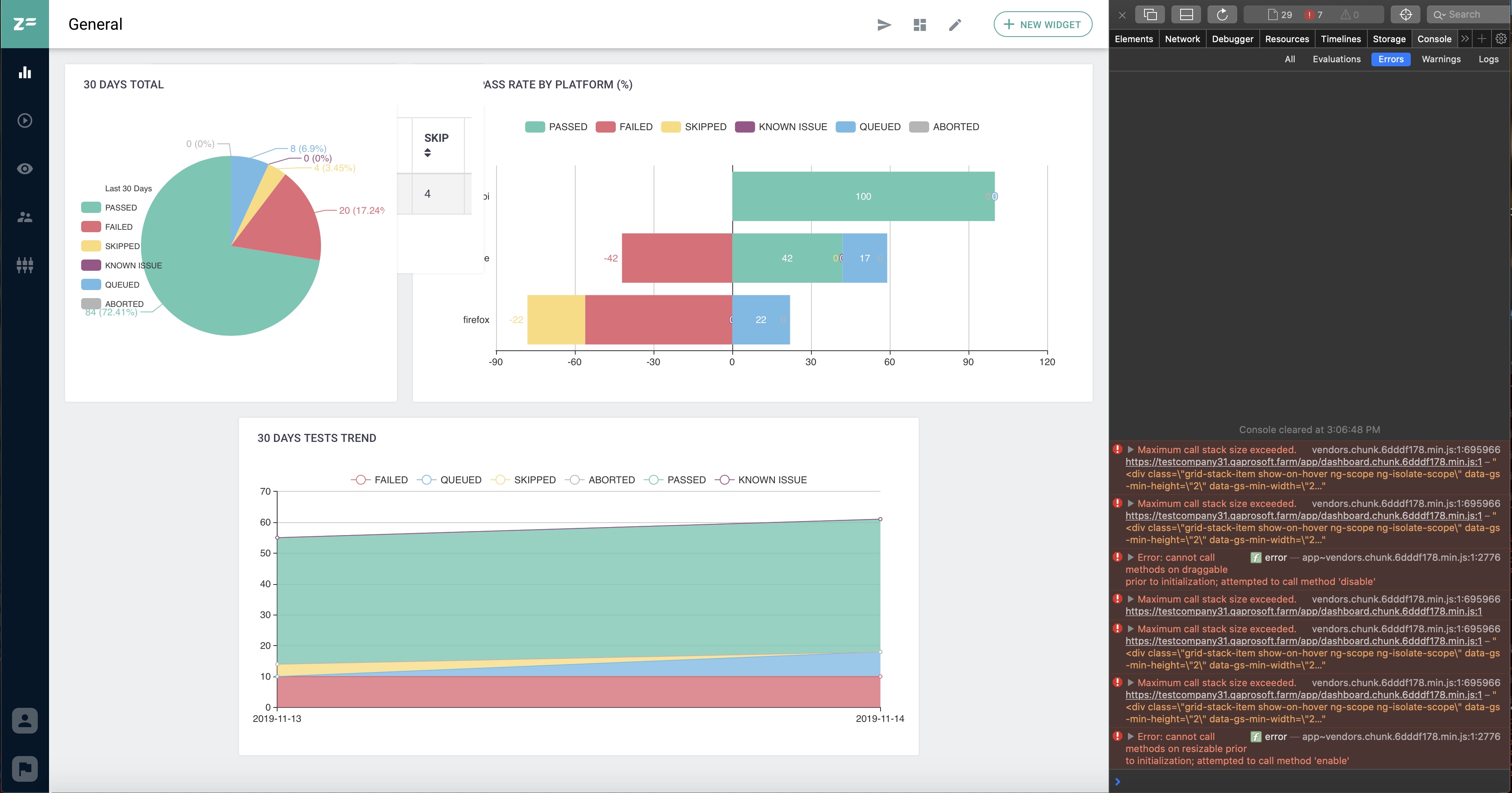Click the pencil edit dashboard icon

[955, 25]
